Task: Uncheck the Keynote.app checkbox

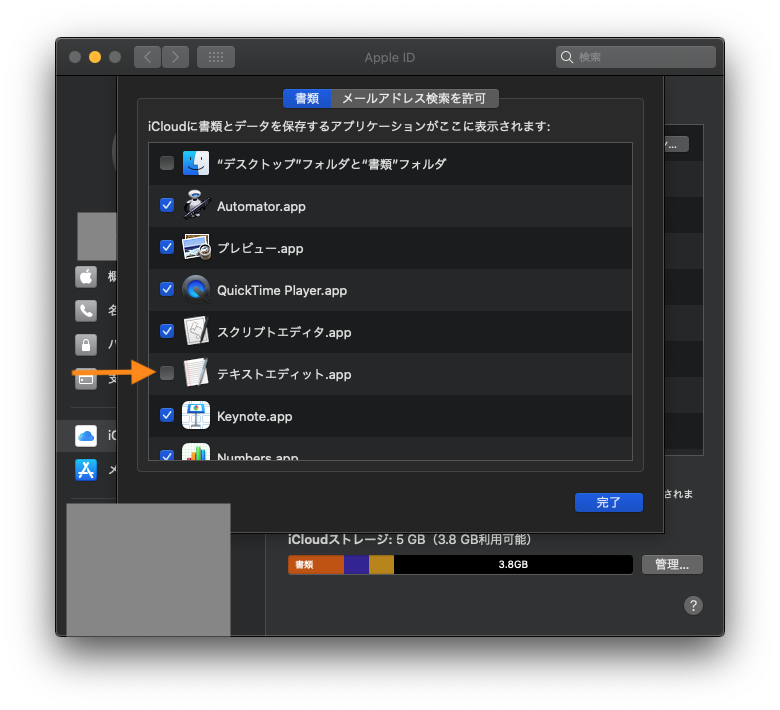Action: (167, 415)
